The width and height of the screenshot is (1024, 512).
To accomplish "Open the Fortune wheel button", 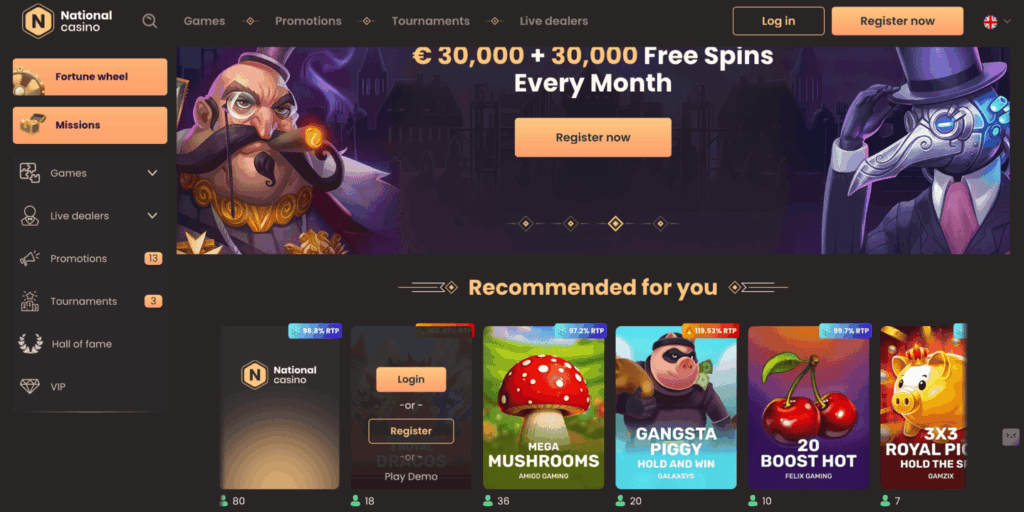I will point(90,76).
